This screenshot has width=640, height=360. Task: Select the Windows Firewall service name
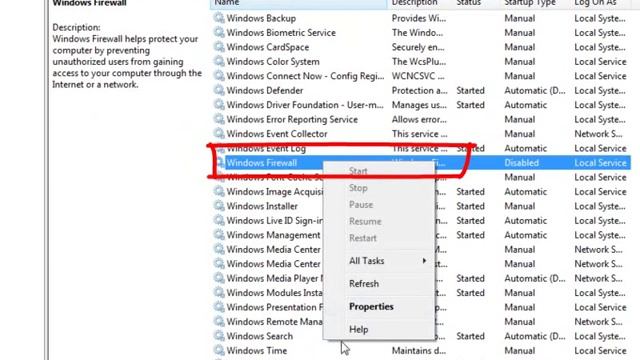[262, 163]
